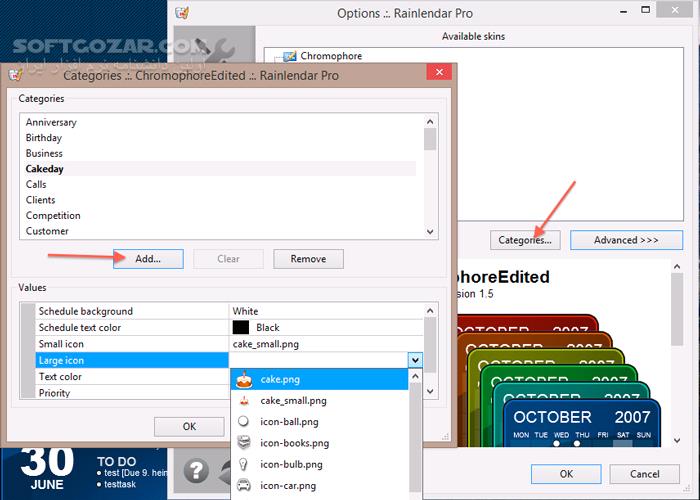Click the Black color swatch
This screenshot has height=500, width=700.
(x=241, y=327)
